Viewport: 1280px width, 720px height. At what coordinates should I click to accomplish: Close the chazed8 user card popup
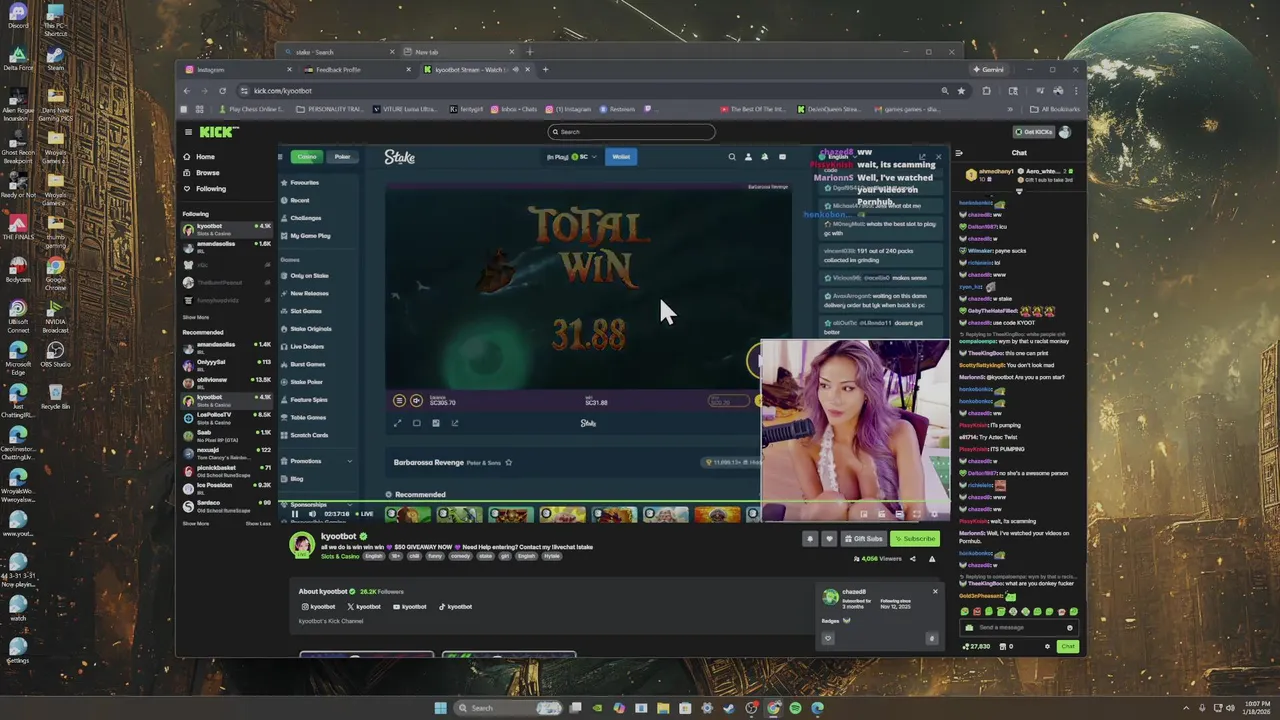click(x=935, y=591)
